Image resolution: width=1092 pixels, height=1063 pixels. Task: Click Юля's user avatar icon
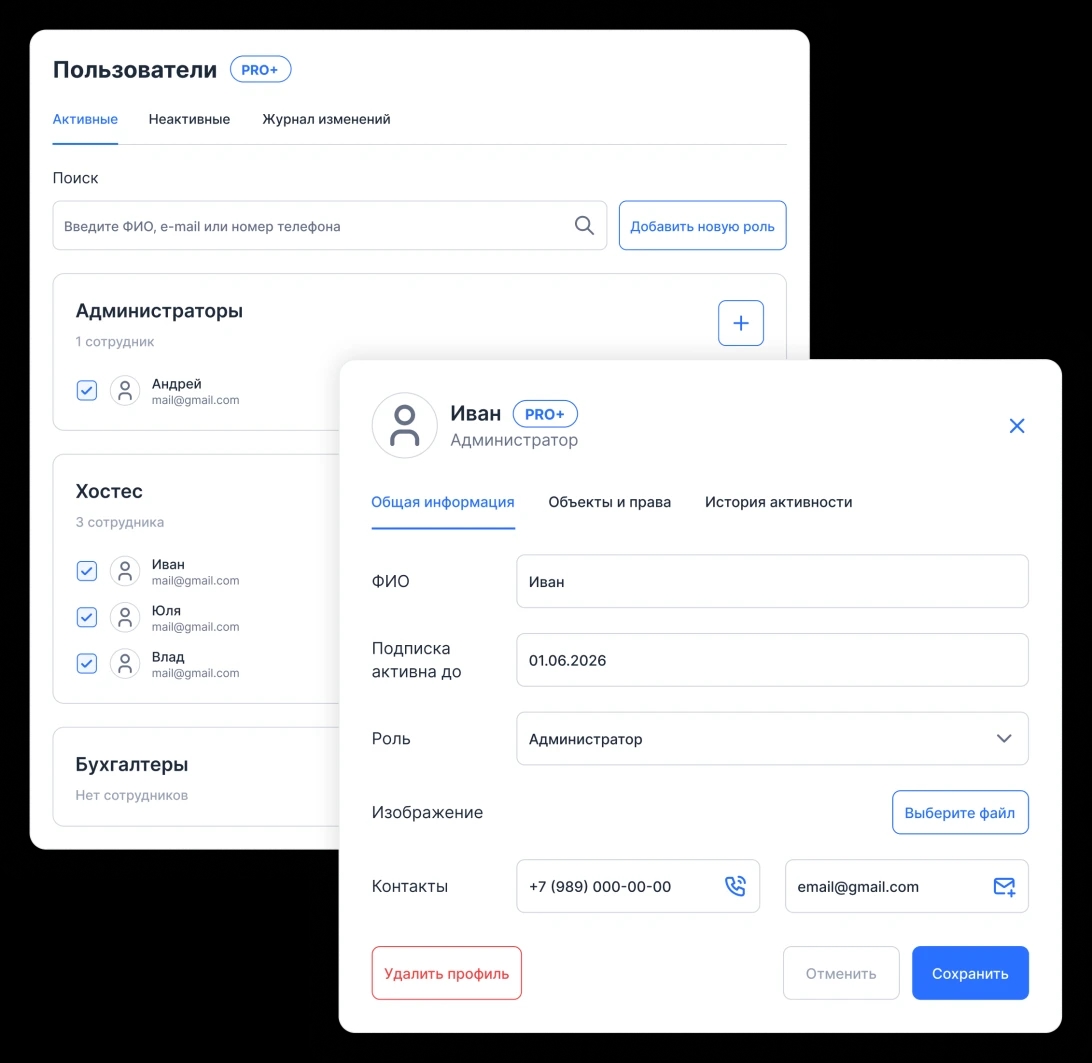[x=125, y=617]
